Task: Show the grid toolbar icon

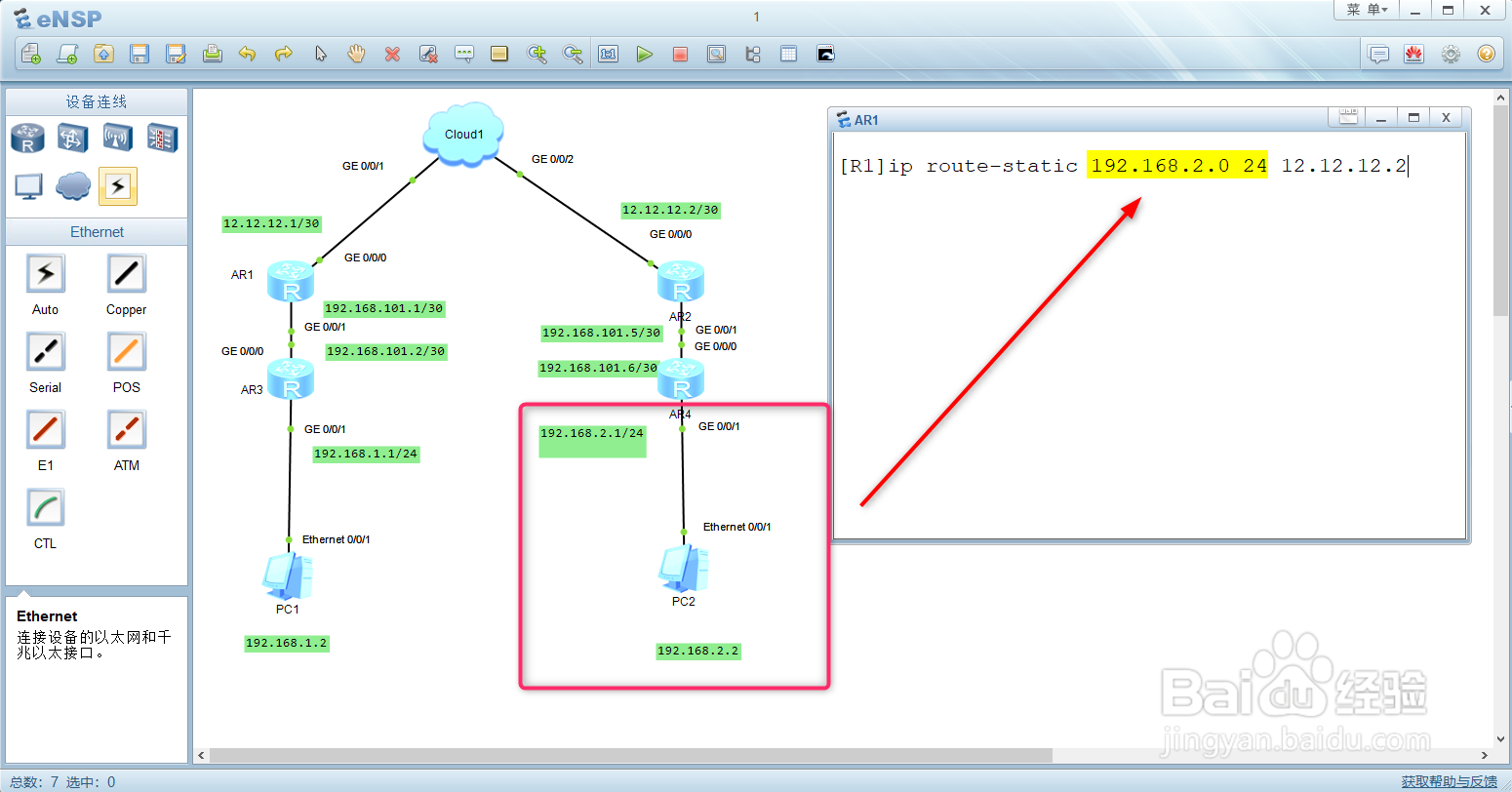Action: 789,54
